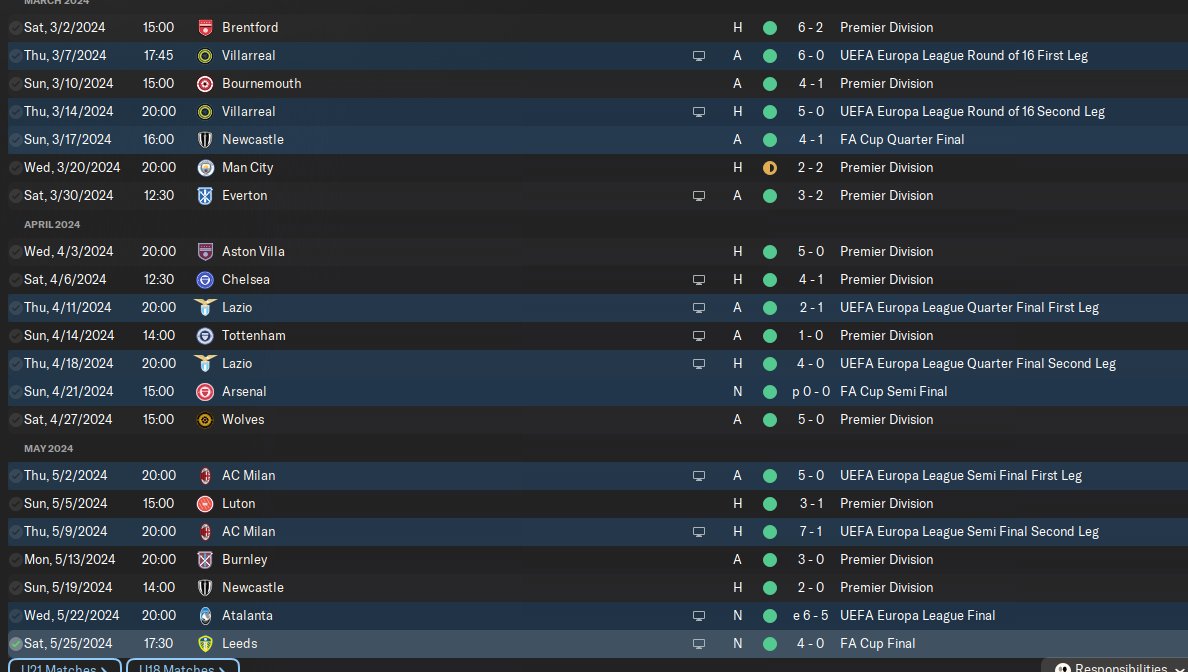Click the Man City club badge
The image size is (1188, 672).
205,168
